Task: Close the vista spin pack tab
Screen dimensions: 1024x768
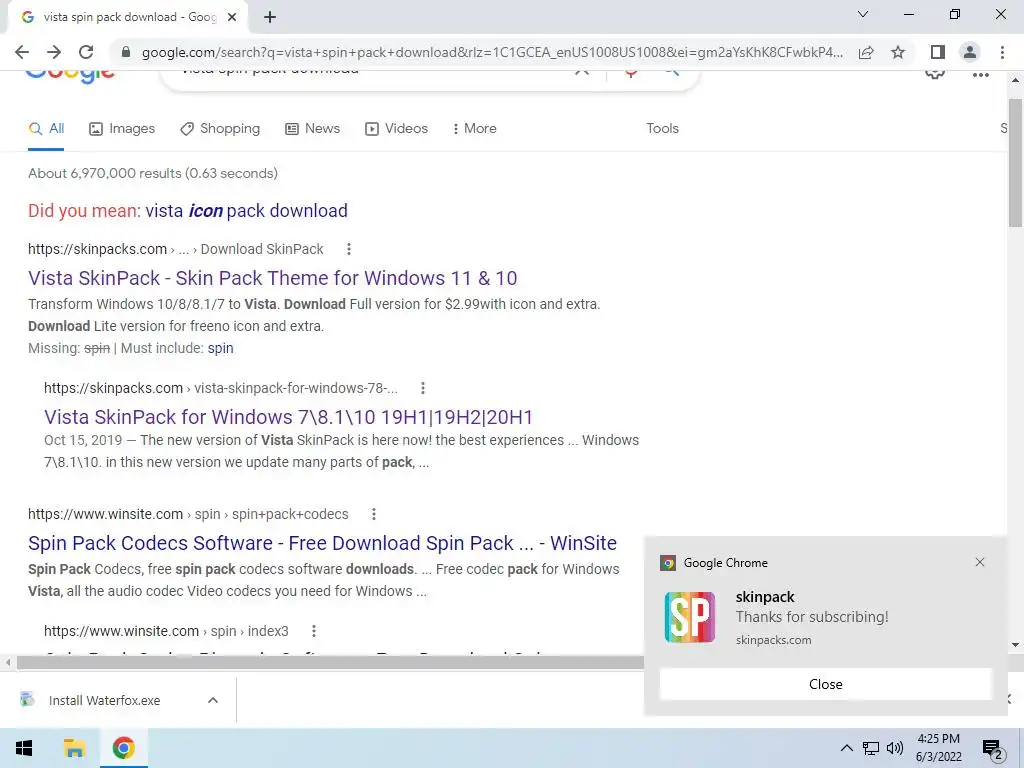Action: coord(232,17)
